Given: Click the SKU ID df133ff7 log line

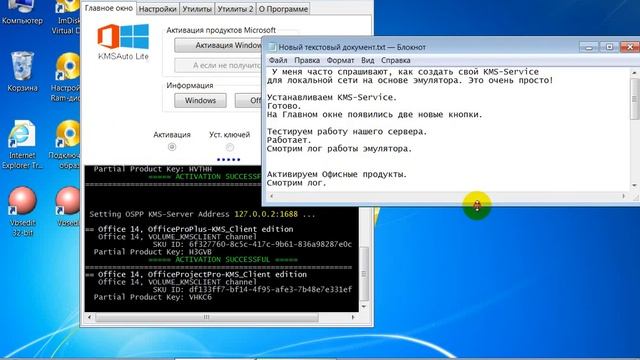Looking at the screenshot, I should [x=252, y=290].
